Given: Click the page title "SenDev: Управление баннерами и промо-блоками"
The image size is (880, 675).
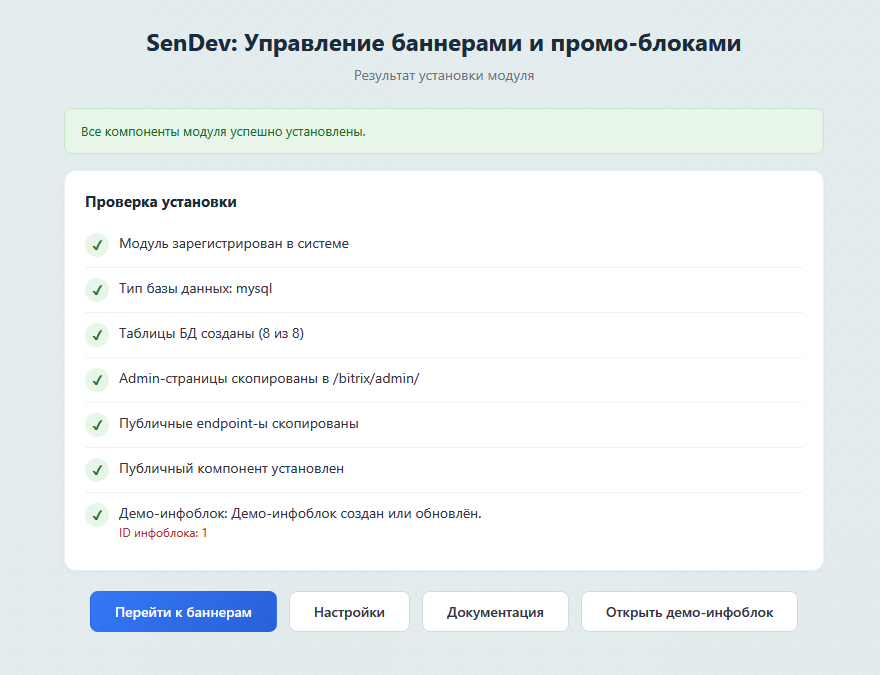Looking at the screenshot, I should (x=444, y=43).
